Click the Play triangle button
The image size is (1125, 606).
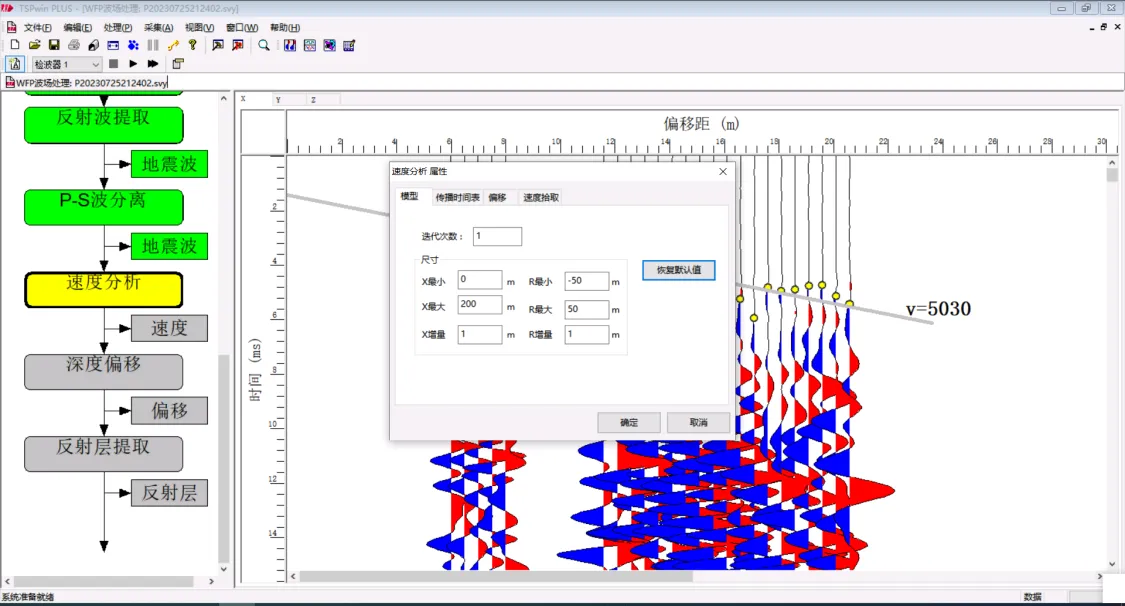pos(133,64)
